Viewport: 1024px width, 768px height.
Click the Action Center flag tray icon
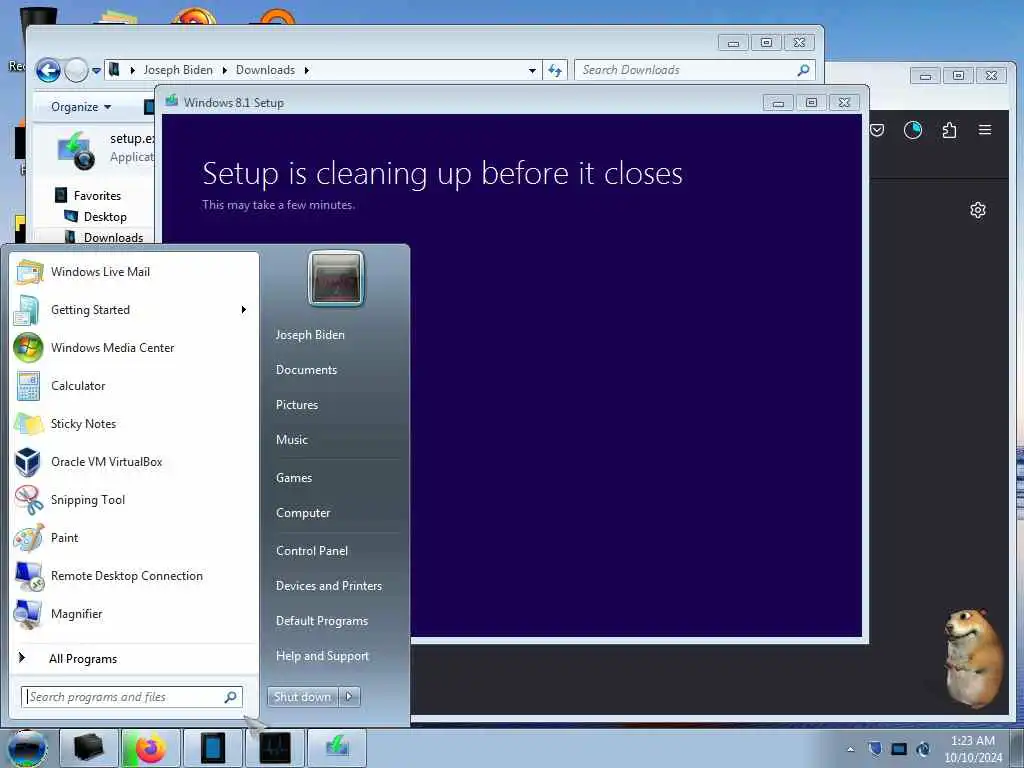(x=875, y=748)
